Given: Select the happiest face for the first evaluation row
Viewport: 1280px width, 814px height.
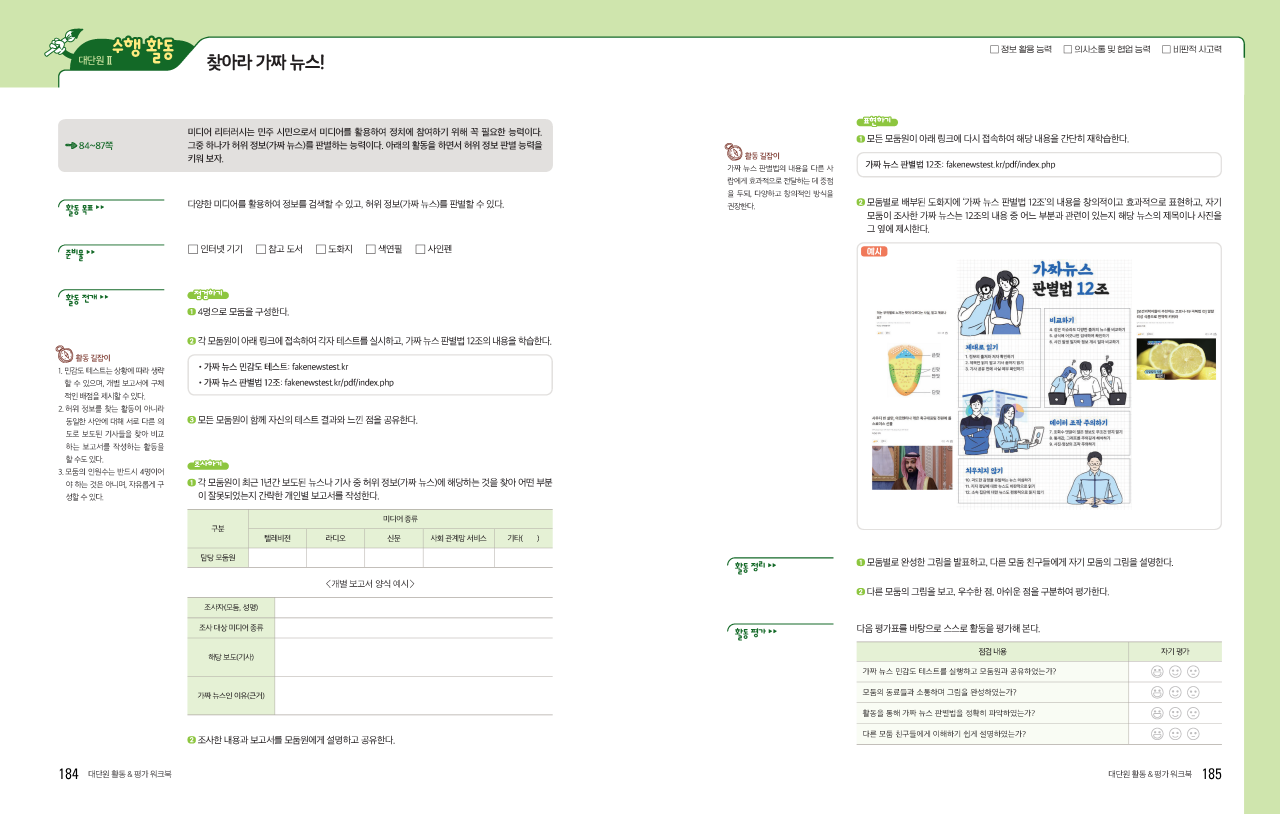Looking at the screenshot, I should (1157, 671).
